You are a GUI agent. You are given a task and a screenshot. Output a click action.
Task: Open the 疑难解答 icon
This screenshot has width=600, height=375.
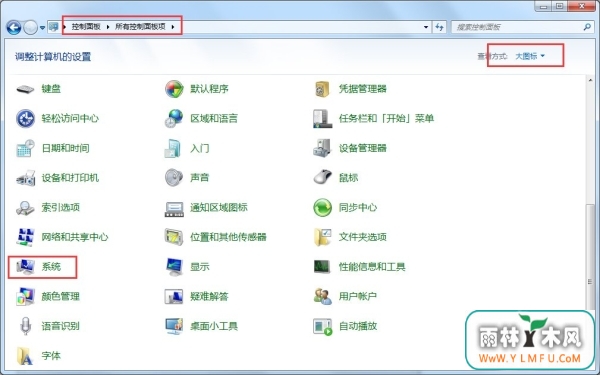[174, 297]
